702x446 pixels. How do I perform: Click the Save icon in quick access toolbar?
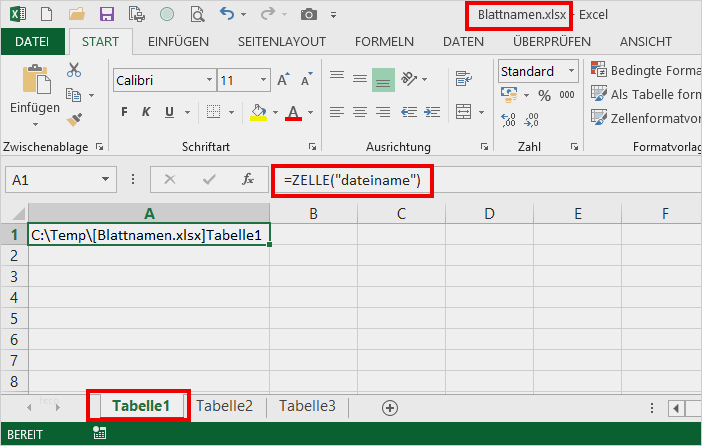tap(107, 15)
